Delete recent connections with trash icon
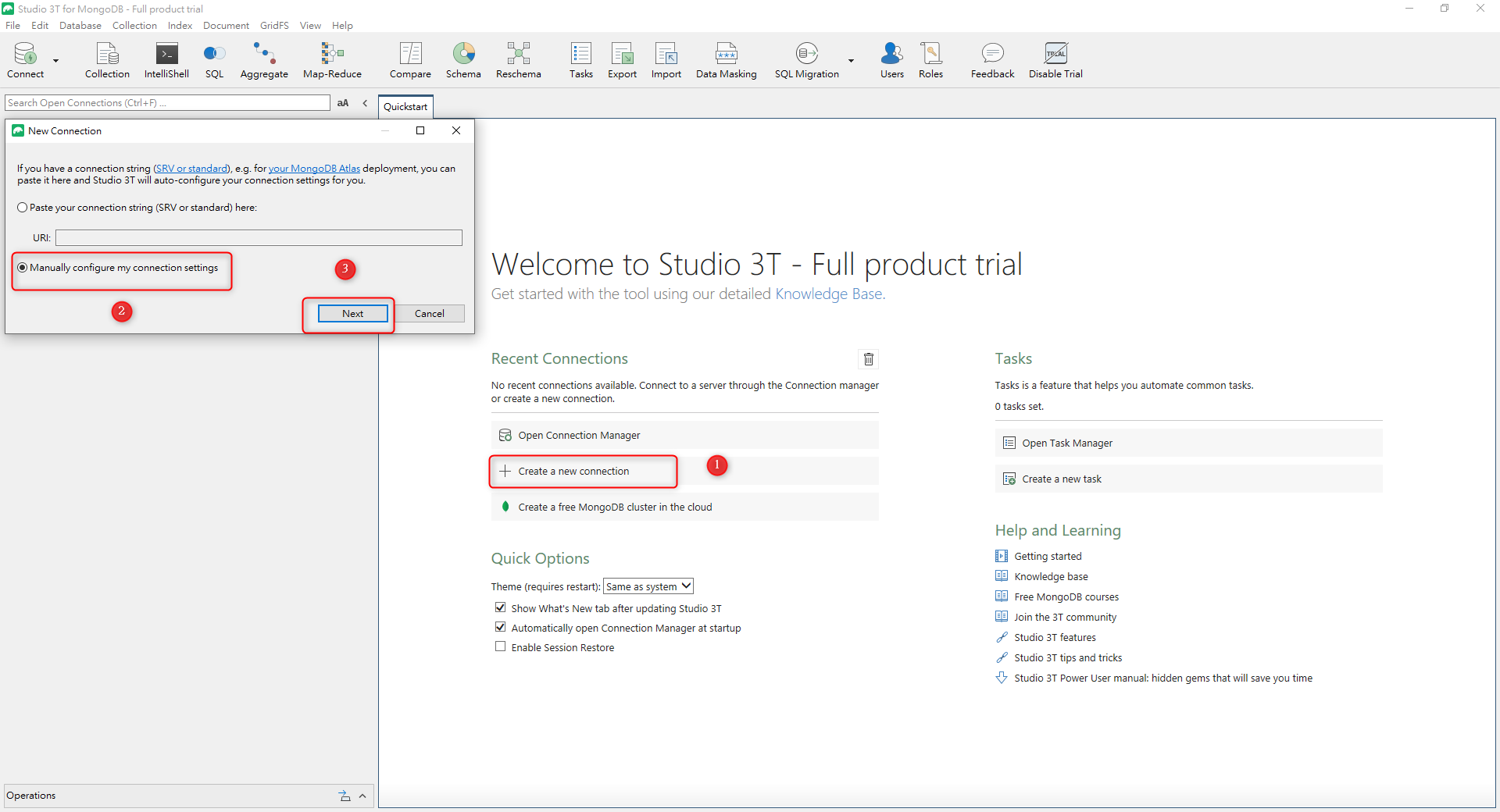Screen dimensions: 1500x812 pos(869,359)
